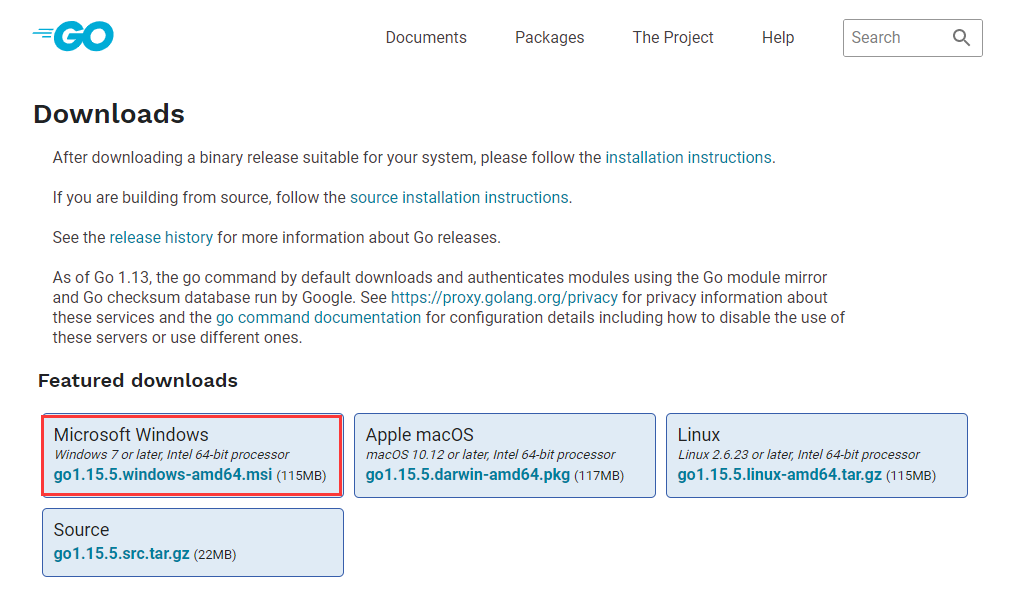Select the Linux download box heading
This screenshot has width=1021, height=595.
coord(698,435)
